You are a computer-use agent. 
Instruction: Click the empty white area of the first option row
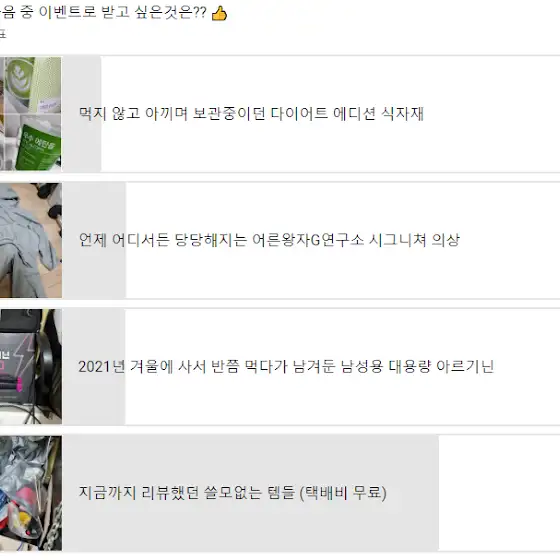493,114
